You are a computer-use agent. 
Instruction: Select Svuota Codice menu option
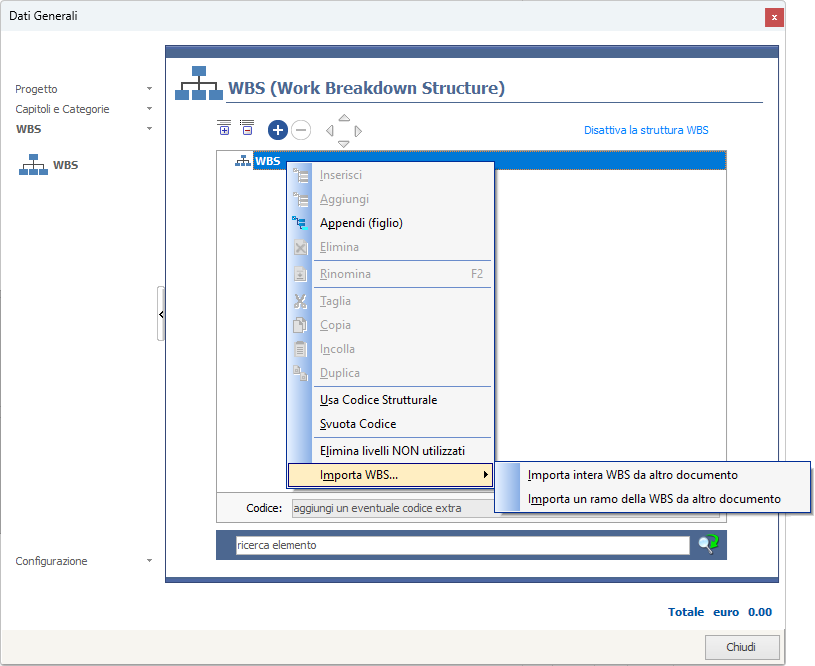358,424
